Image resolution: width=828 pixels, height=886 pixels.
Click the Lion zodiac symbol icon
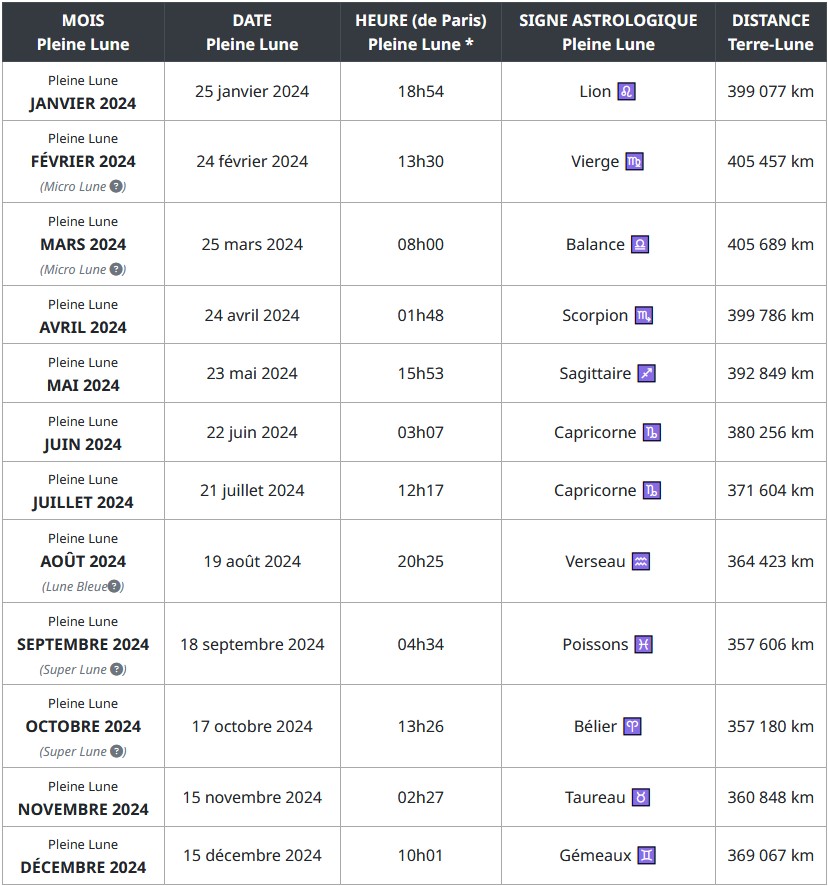tap(627, 92)
